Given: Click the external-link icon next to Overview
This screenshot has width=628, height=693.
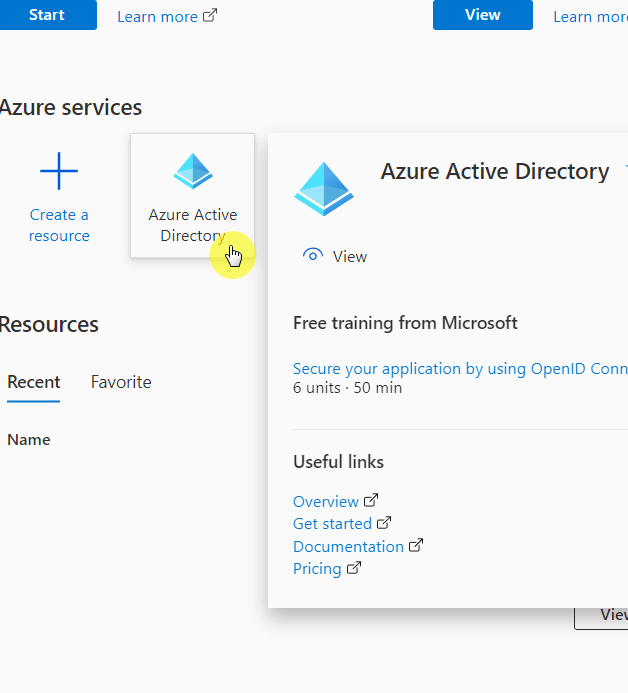Looking at the screenshot, I should click(x=371, y=500).
